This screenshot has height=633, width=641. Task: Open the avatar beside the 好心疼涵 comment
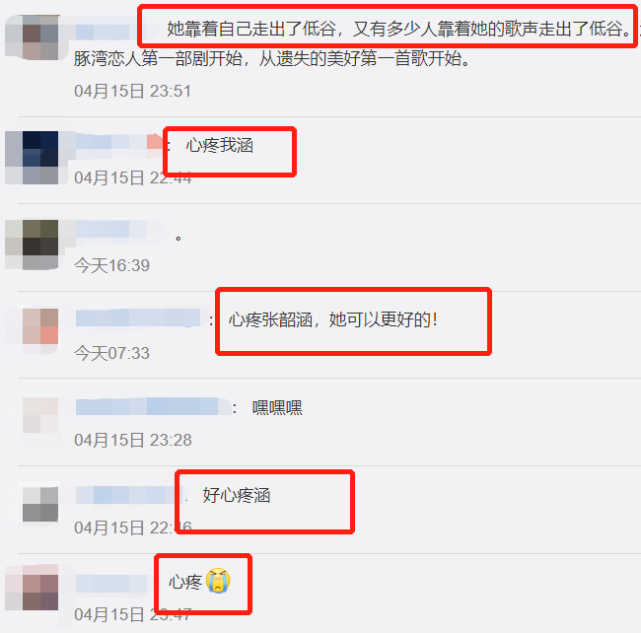(40, 504)
